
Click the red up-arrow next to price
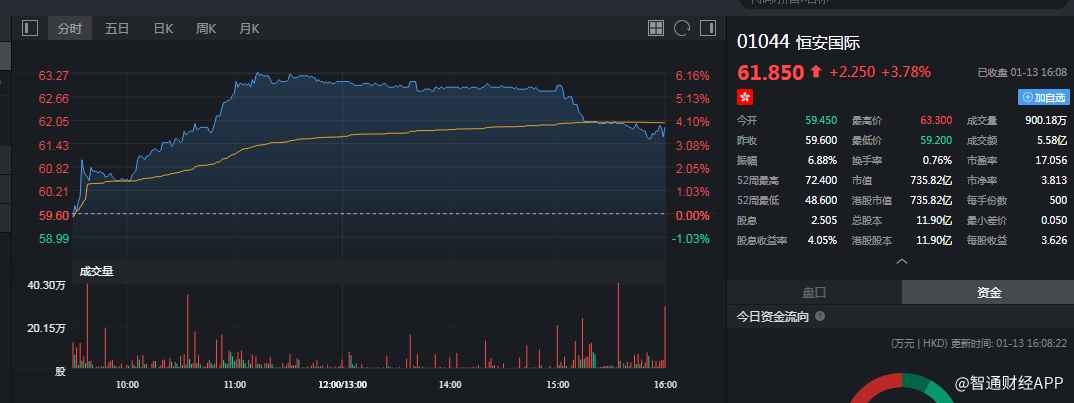[x=816, y=72]
